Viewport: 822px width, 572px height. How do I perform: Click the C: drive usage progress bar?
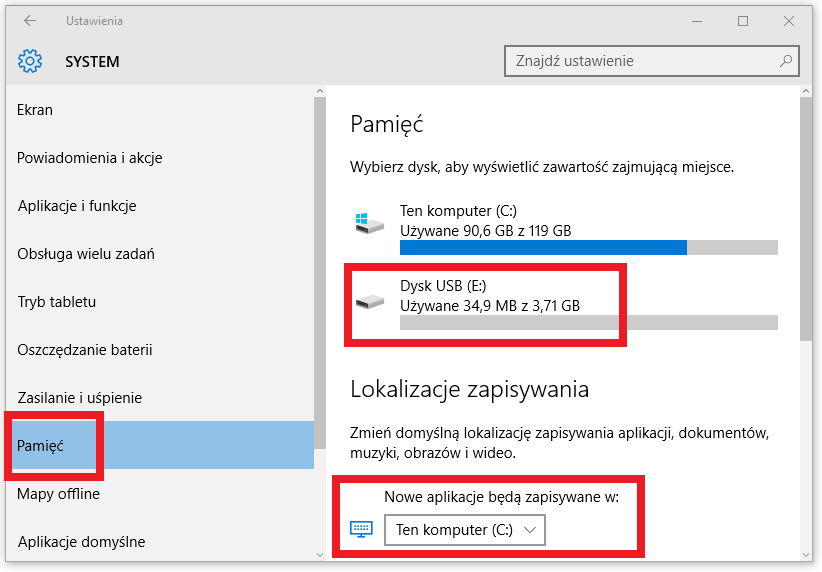(x=589, y=247)
